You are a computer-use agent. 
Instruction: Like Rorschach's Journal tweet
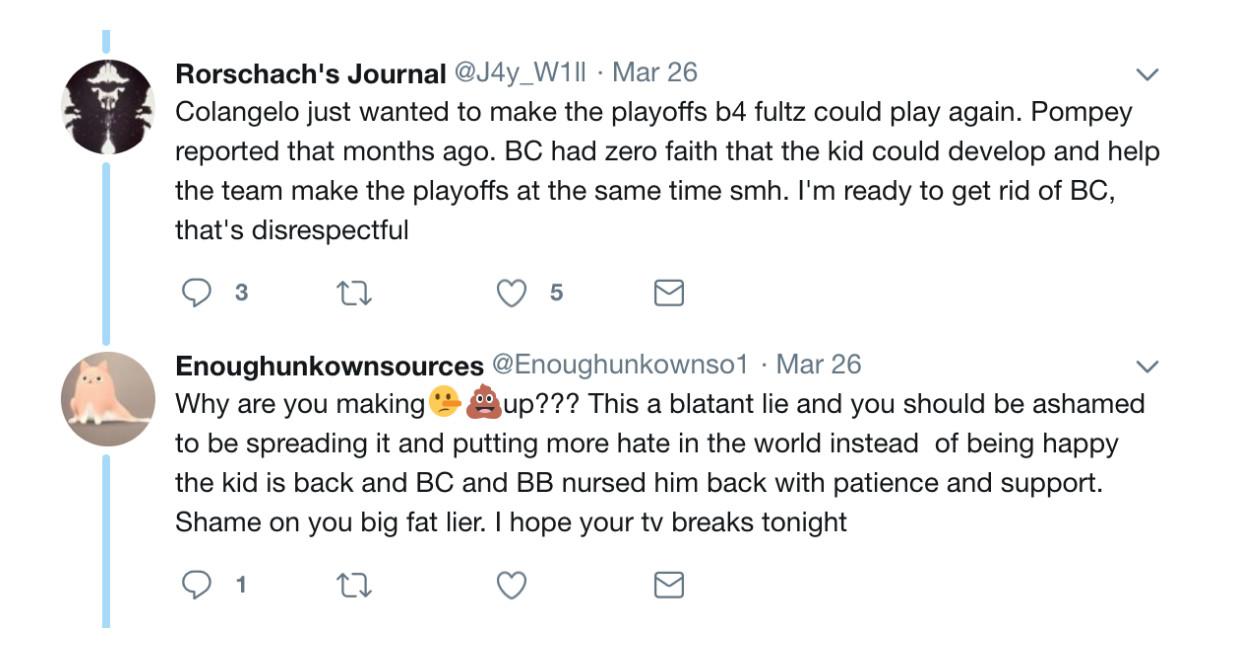coord(512,292)
